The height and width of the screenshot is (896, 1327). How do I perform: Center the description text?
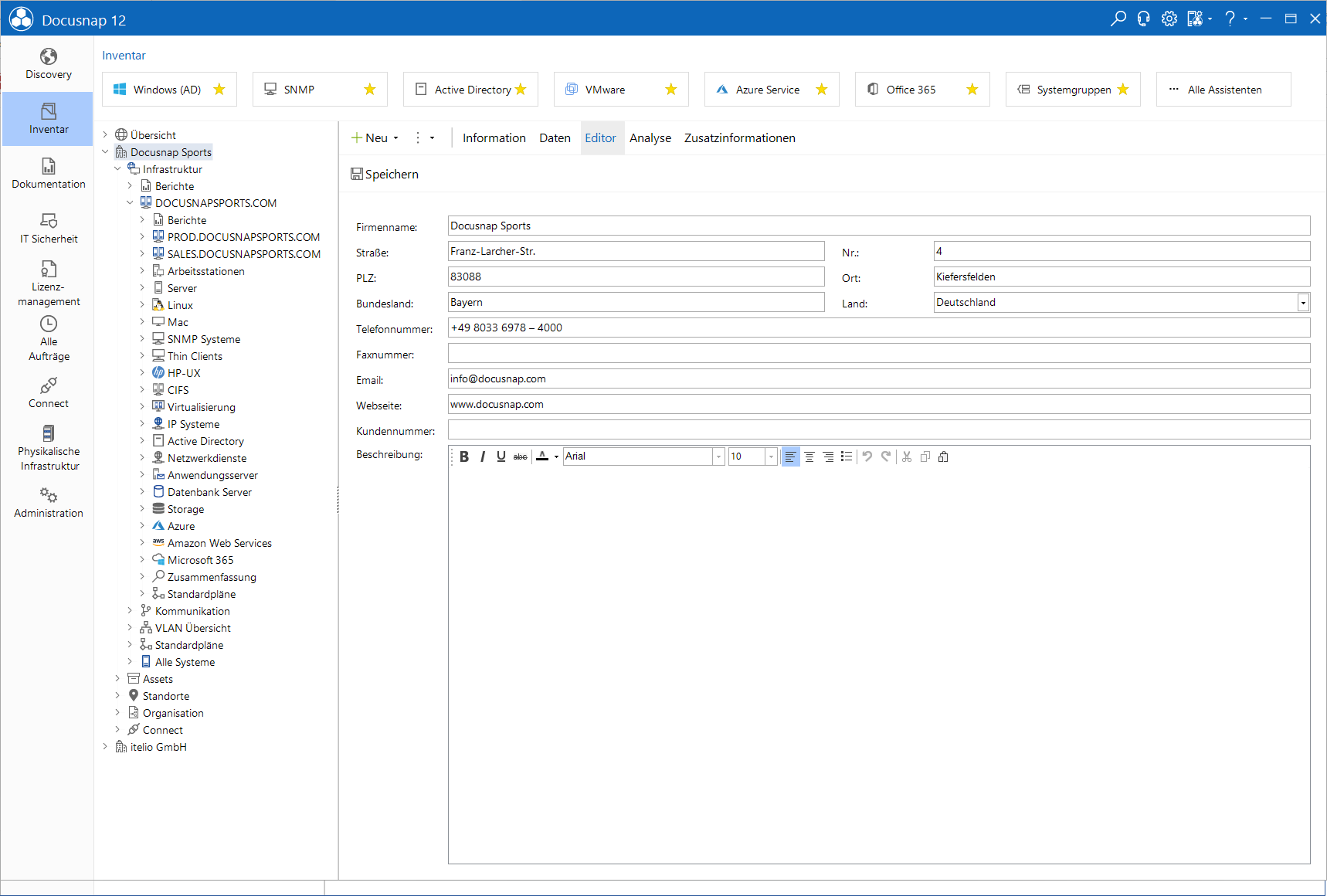point(809,456)
